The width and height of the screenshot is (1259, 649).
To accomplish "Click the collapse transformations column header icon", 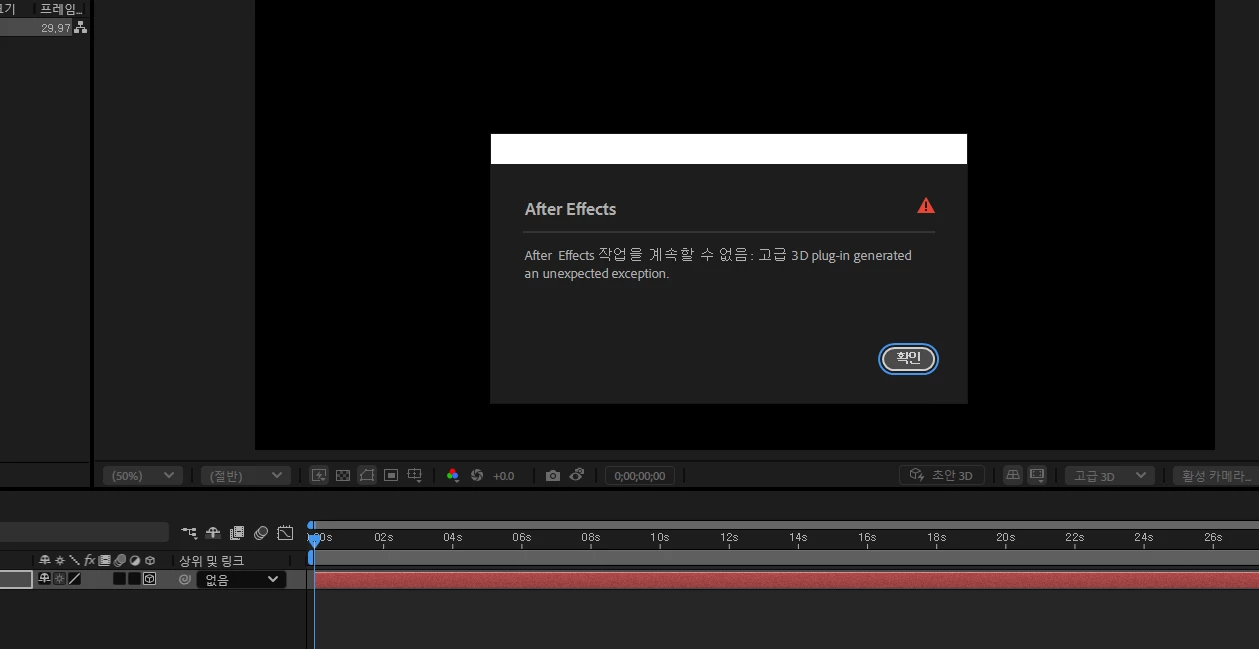I will pyautogui.click(x=59, y=561).
